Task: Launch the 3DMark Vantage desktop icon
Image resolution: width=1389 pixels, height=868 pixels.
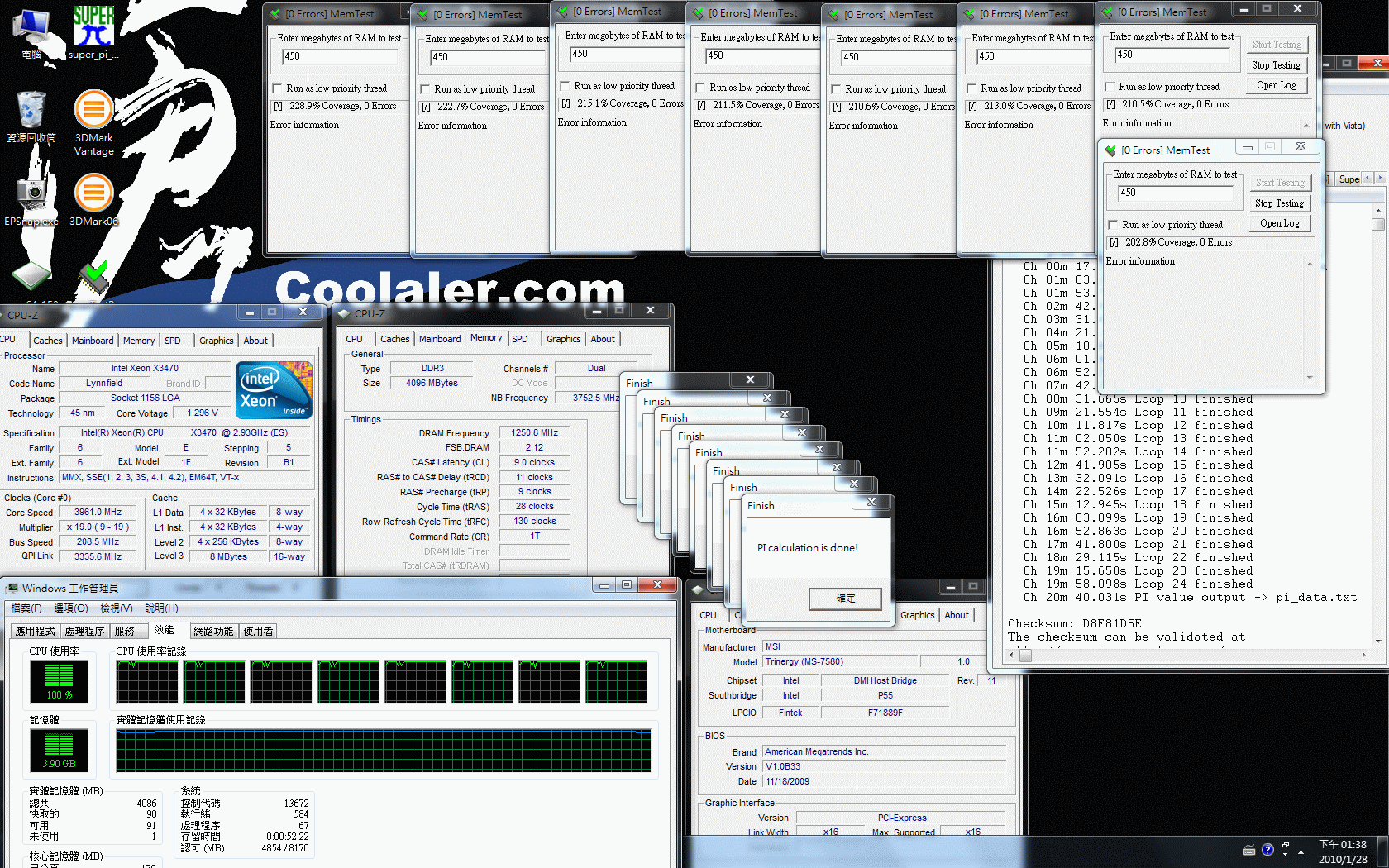Action: [x=93, y=122]
